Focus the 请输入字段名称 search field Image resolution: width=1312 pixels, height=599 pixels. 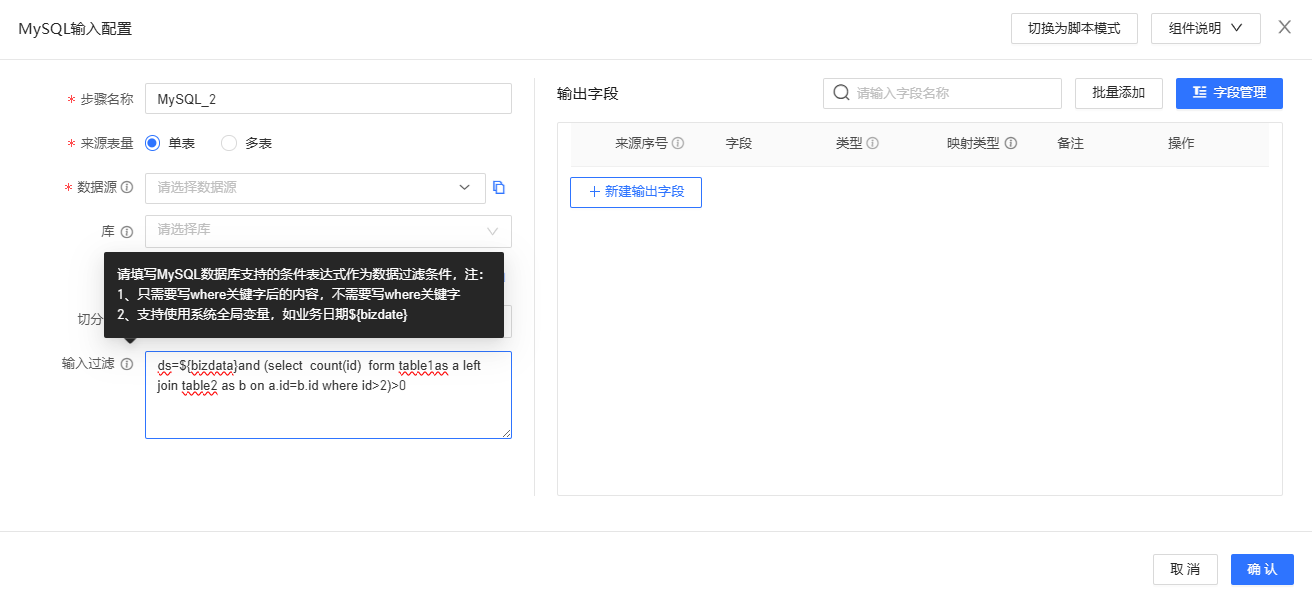click(x=942, y=93)
